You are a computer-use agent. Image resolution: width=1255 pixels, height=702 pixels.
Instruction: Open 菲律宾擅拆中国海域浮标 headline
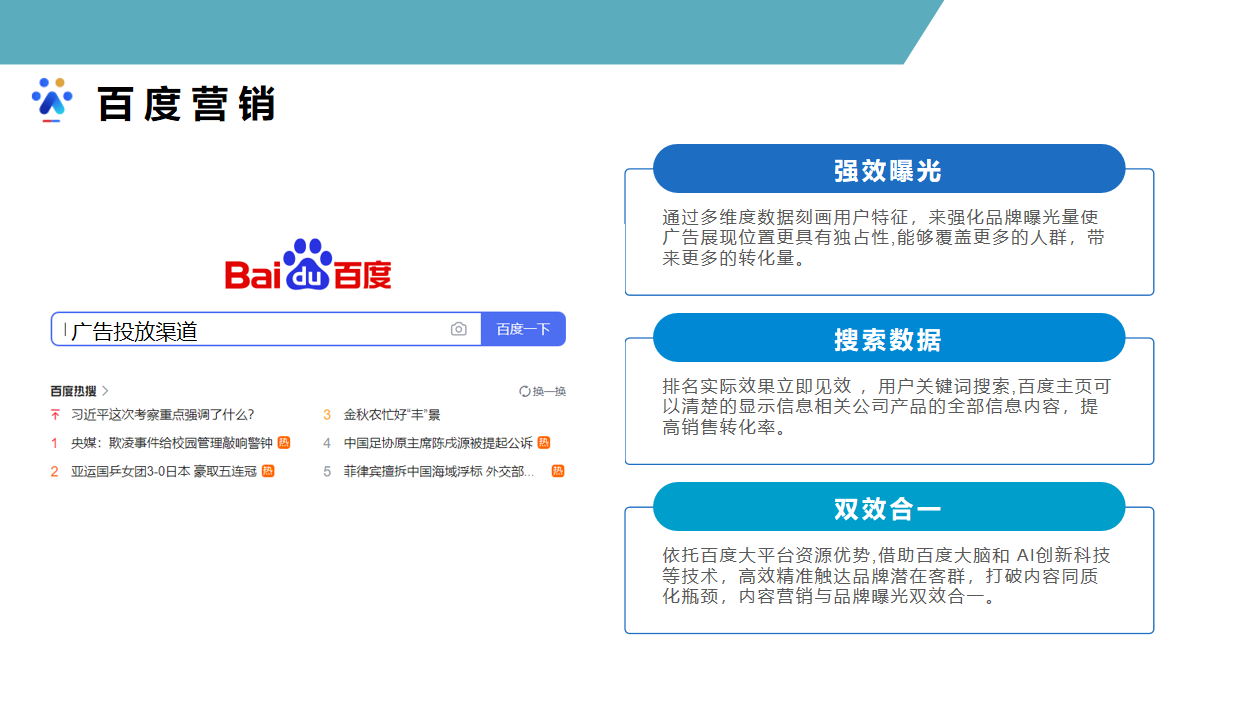point(439,471)
